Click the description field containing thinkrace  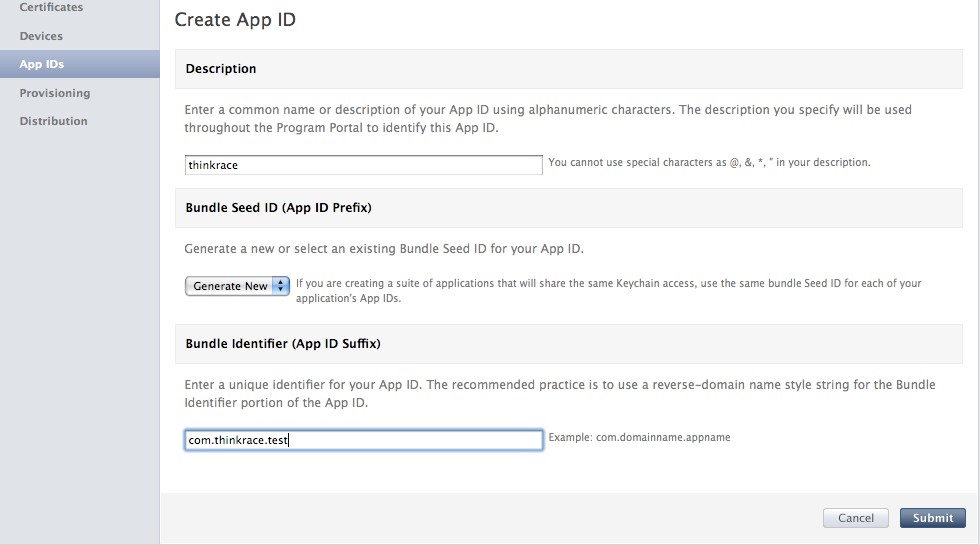(x=363, y=165)
